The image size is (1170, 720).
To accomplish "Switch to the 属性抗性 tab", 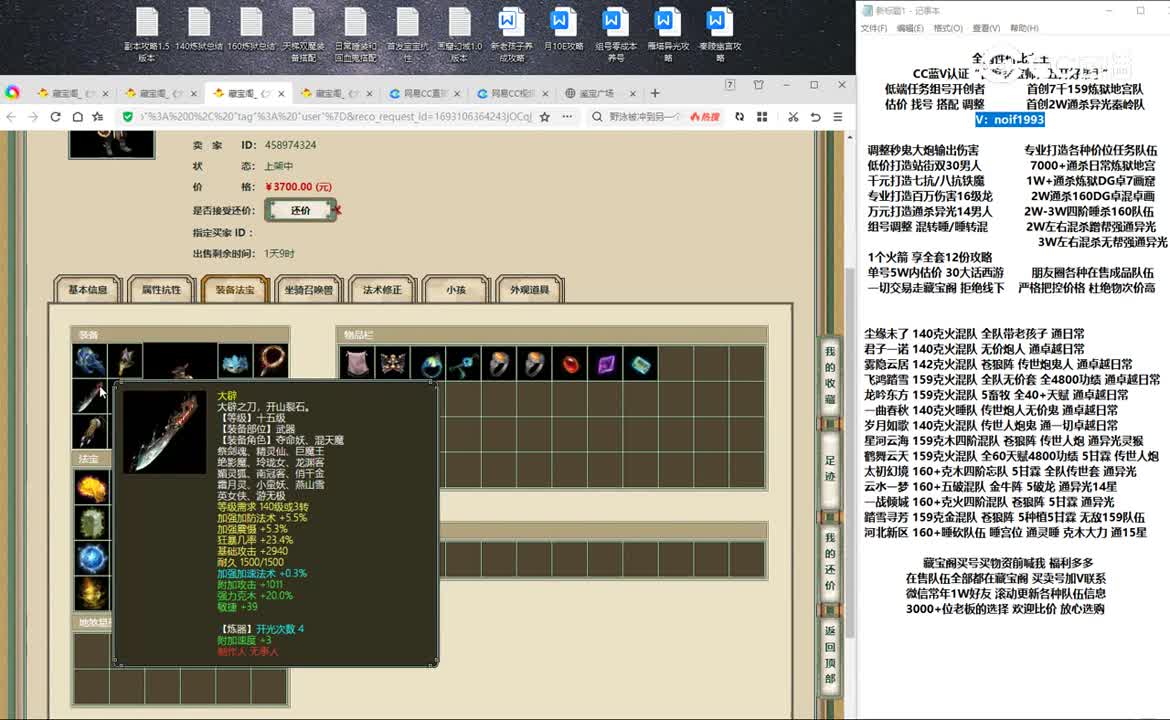I will (161, 289).
